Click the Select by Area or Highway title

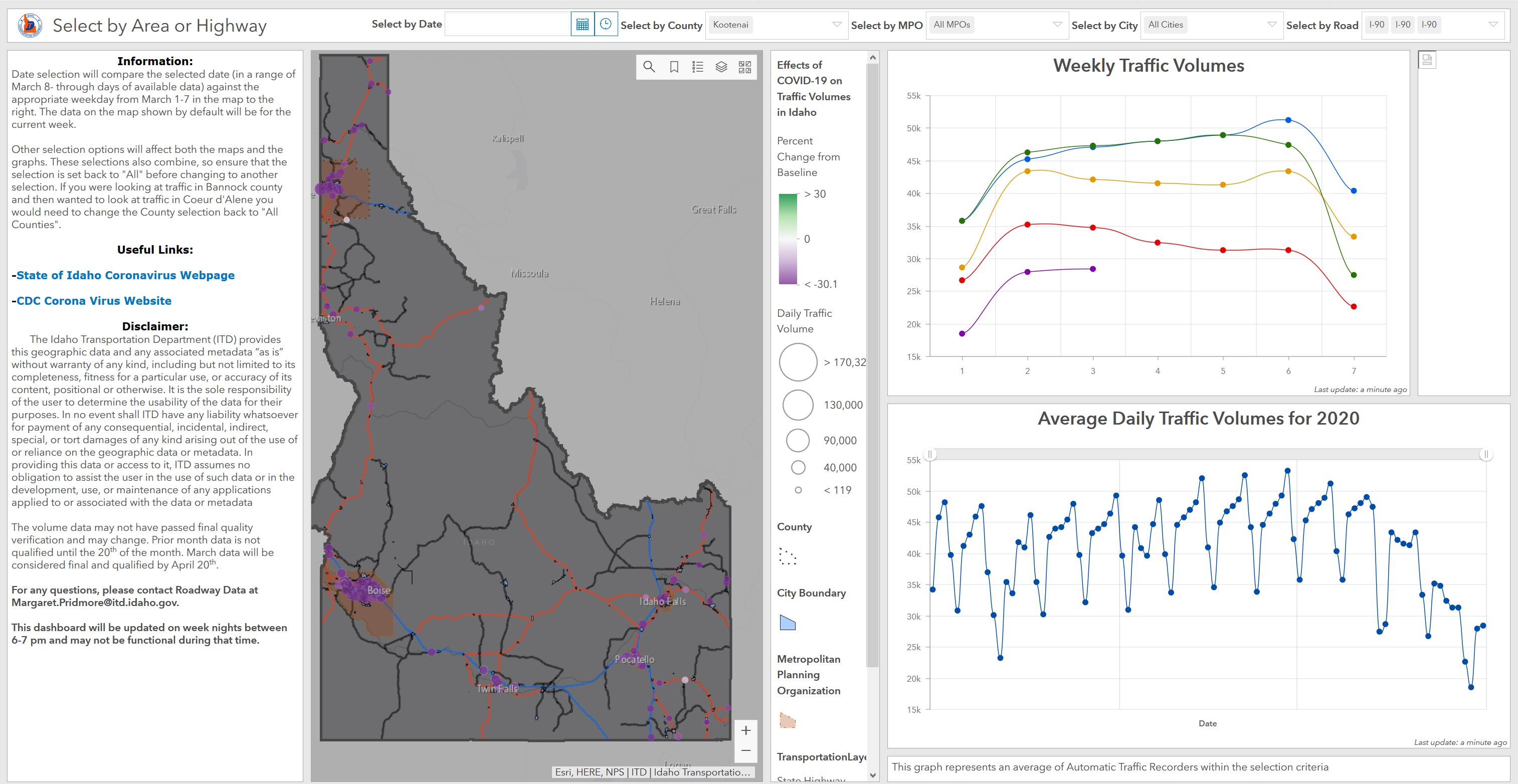(x=160, y=26)
